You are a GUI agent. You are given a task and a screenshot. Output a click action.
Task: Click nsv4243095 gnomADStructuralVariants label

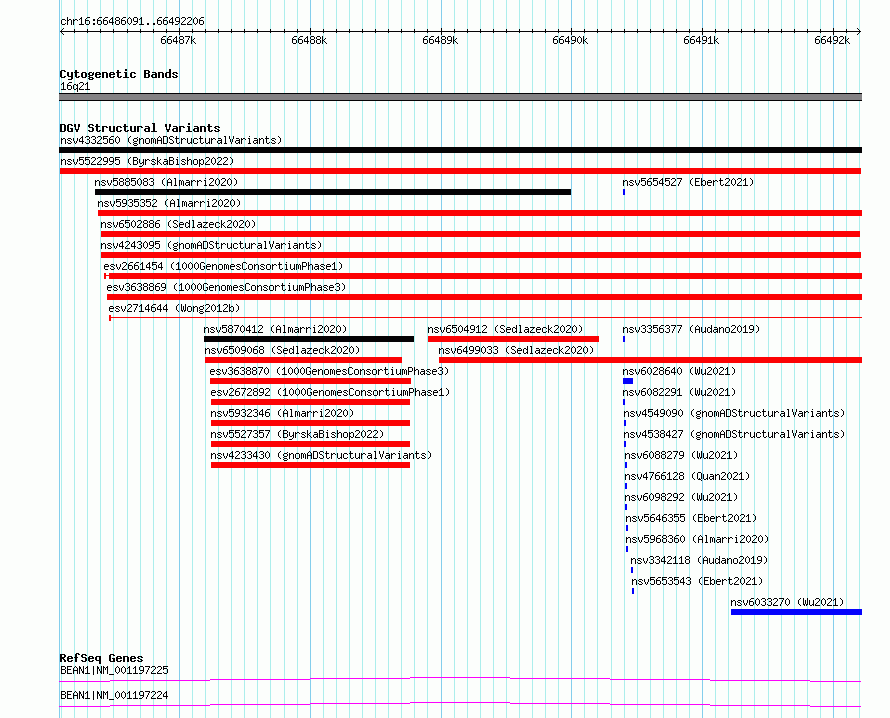(211, 245)
